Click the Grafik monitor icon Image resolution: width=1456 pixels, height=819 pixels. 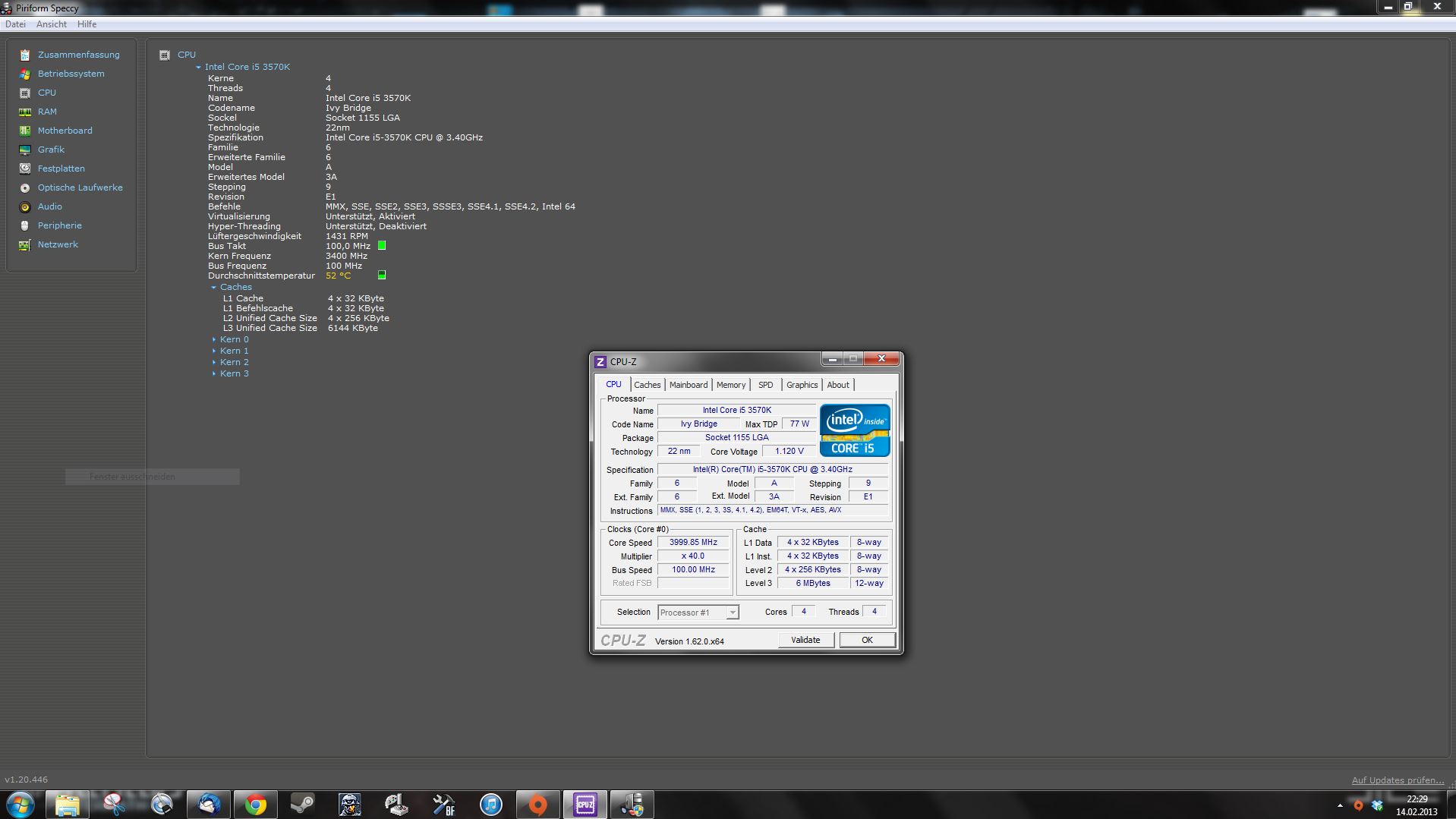(x=25, y=150)
